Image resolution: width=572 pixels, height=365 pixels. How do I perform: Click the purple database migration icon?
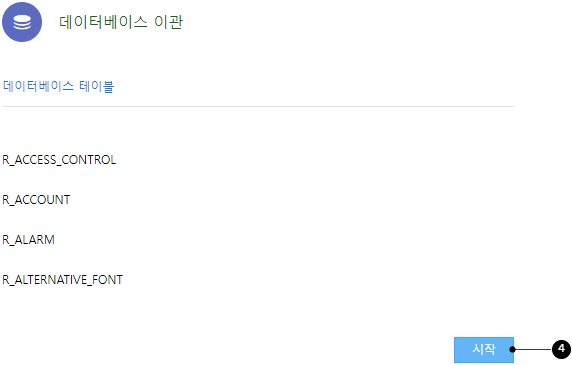coord(22,22)
